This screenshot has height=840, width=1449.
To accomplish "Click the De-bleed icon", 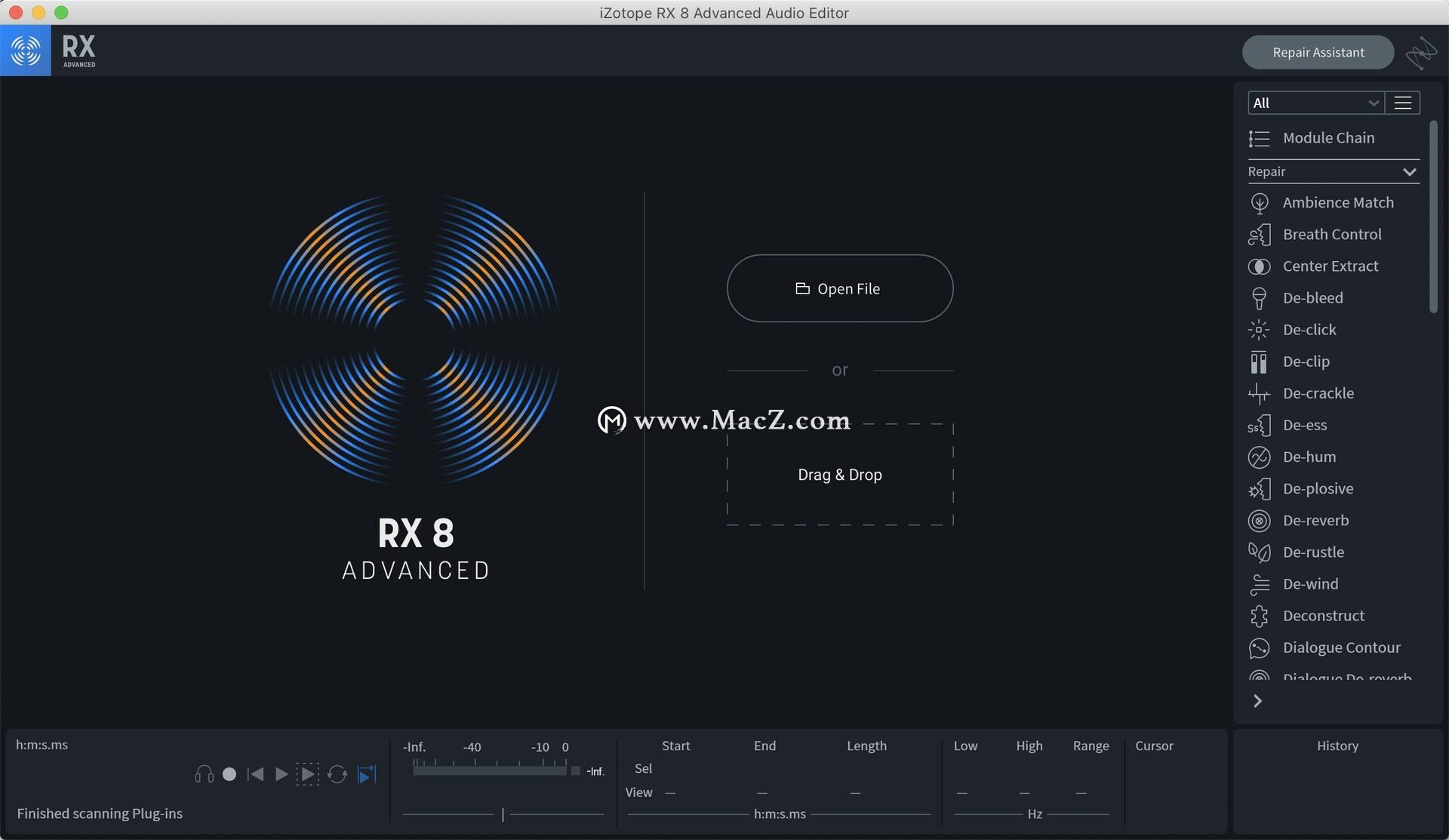I will 1259,298.
